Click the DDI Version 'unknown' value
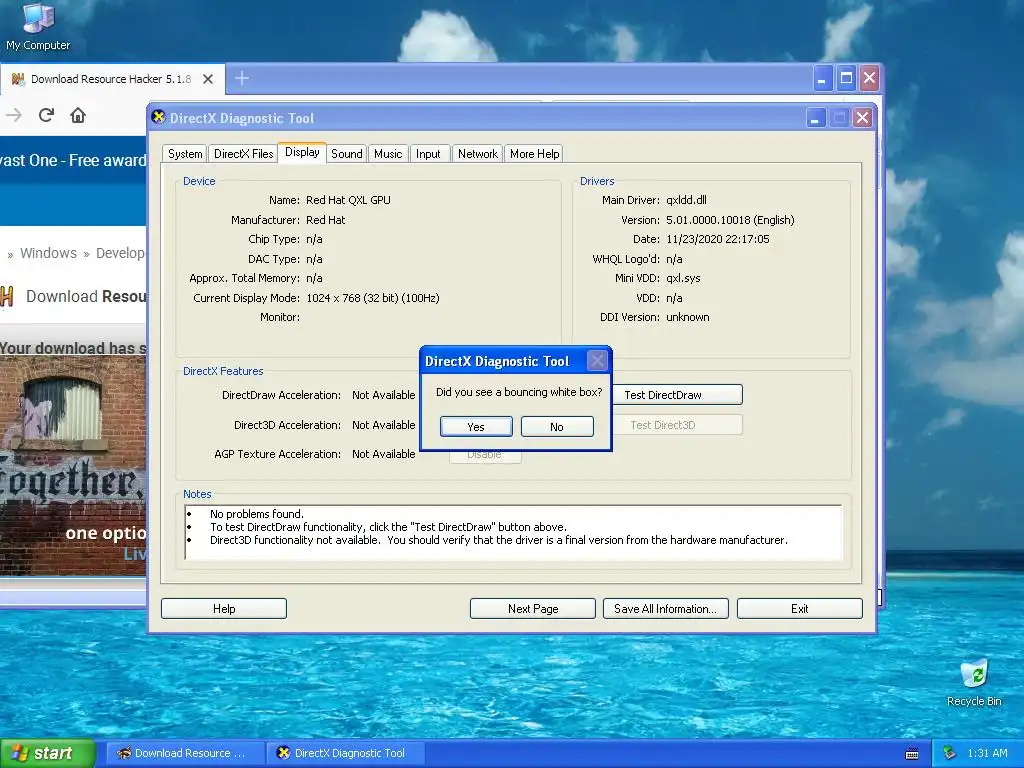Image resolution: width=1024 pixels, height=768 pixels. click(688, 317)
